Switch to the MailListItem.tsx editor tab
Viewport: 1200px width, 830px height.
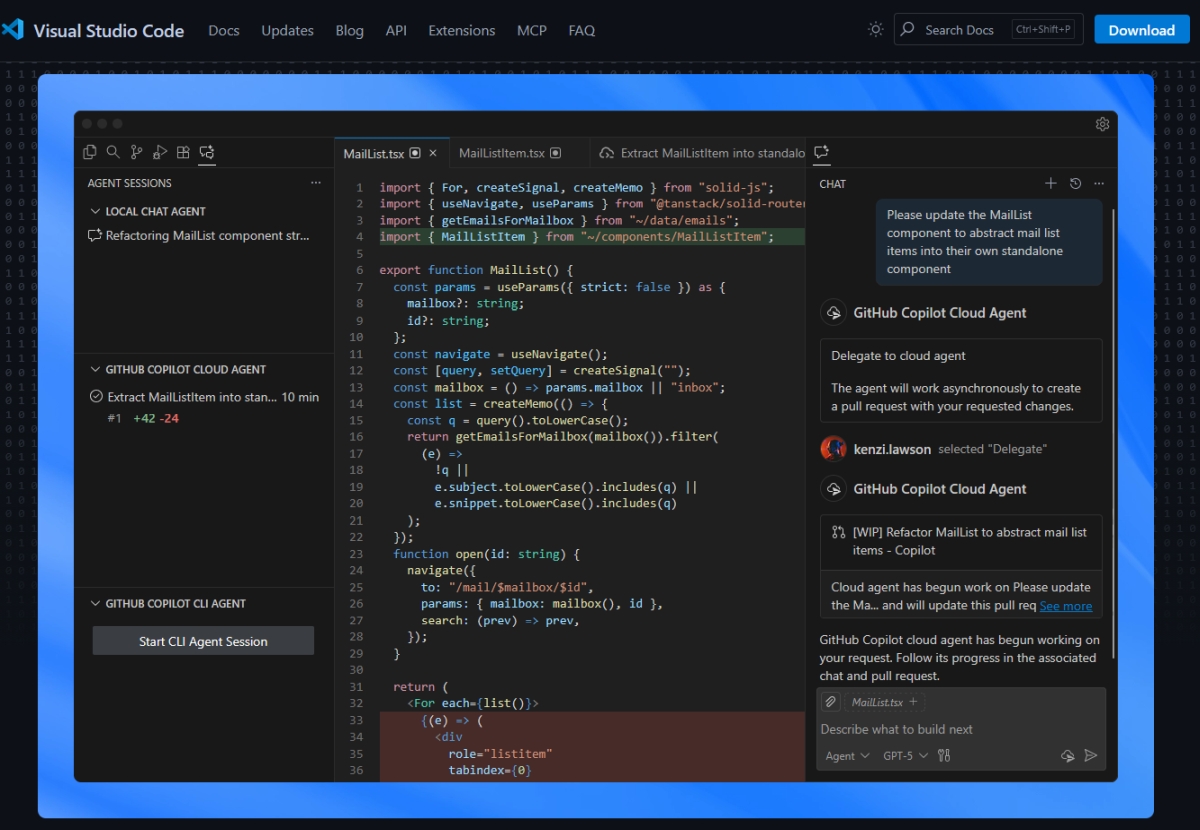[502, 153]
